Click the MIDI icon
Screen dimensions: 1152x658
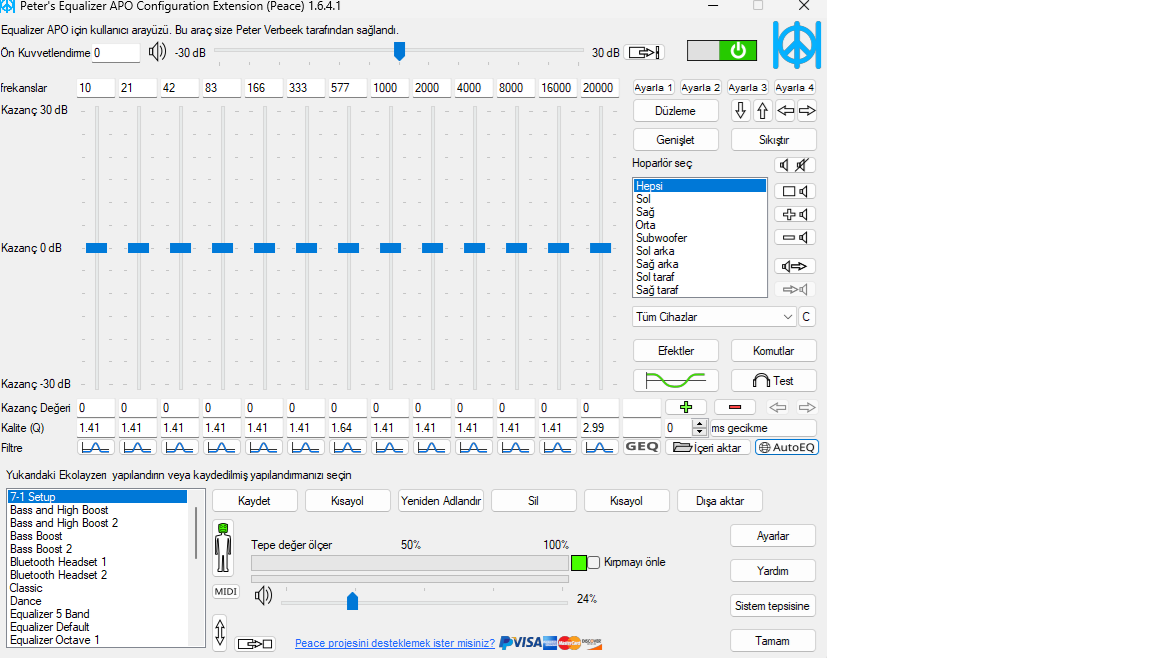pos(226,591)
